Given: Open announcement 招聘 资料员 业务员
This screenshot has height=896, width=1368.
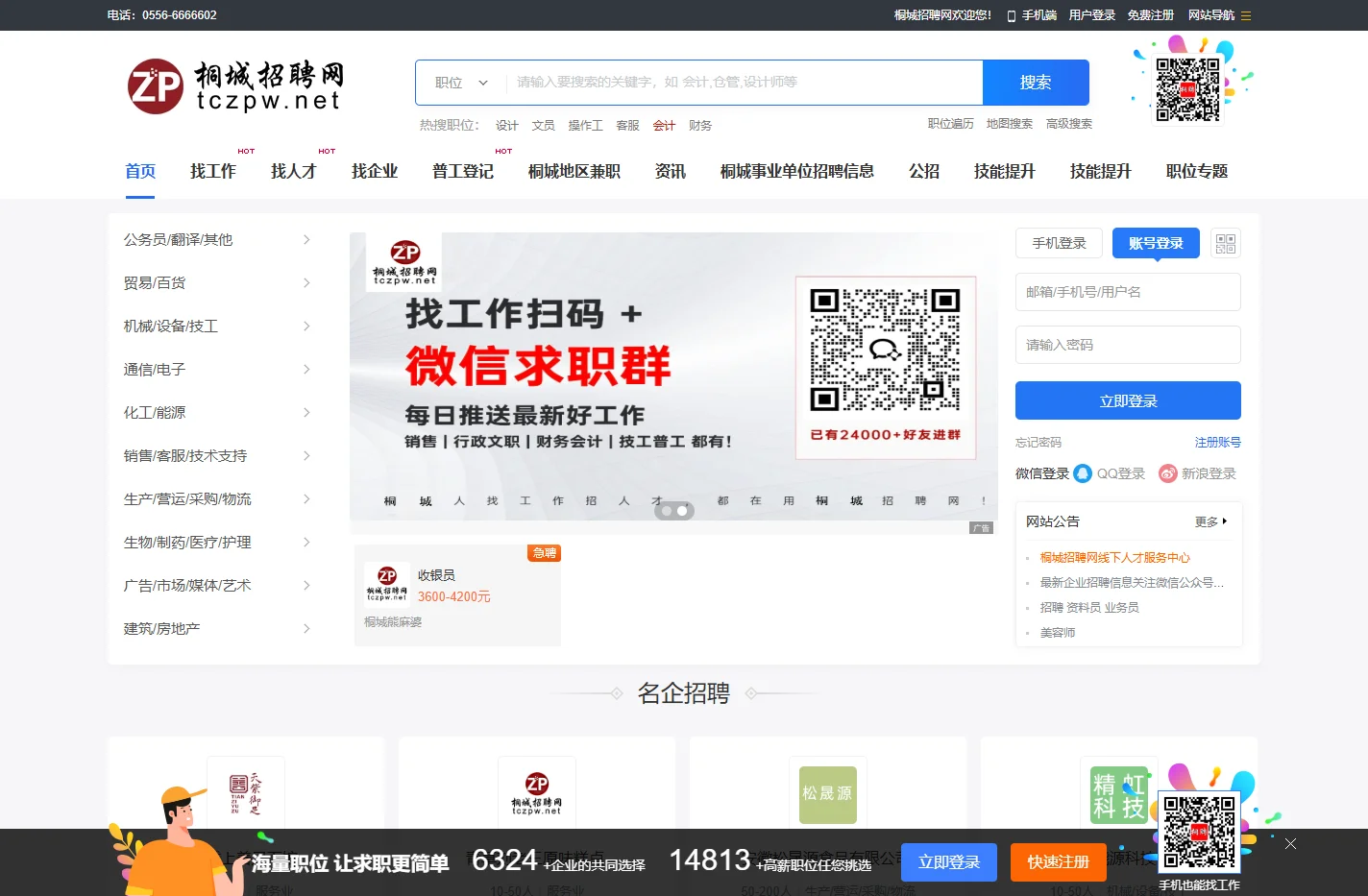Looking at the screenshot, I should [1089, 608].
